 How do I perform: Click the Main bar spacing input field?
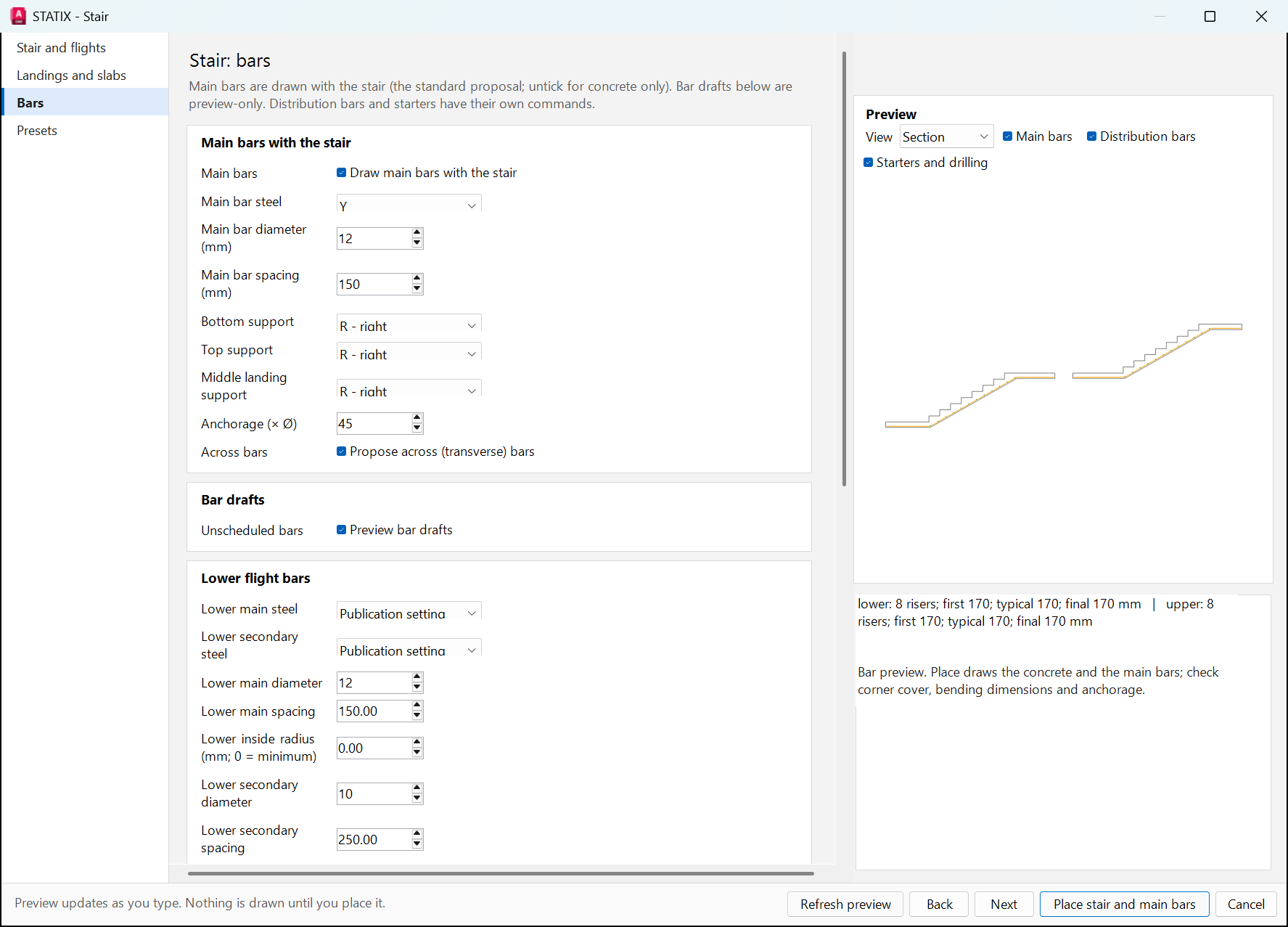[374, 284]
